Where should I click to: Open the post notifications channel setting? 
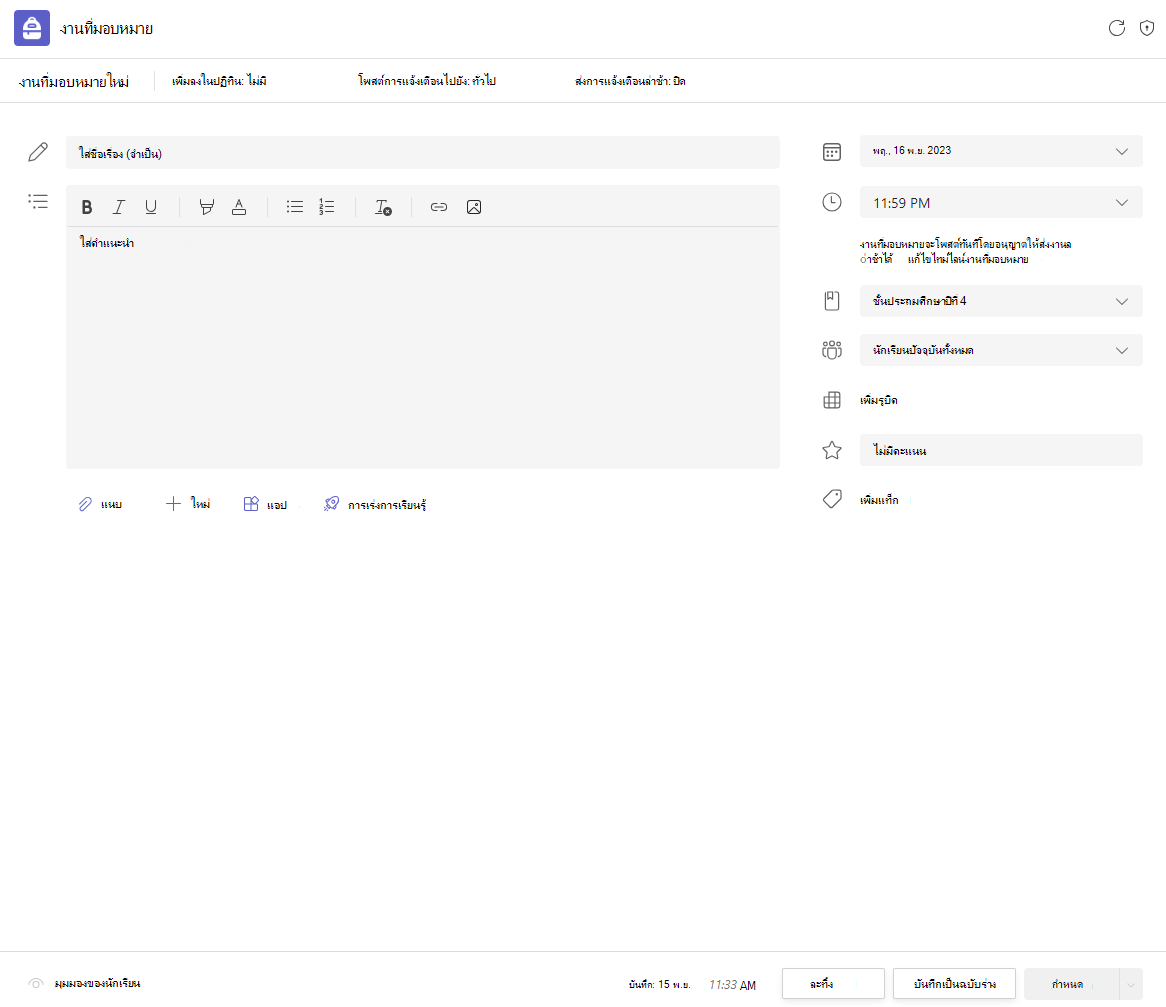pos(426,81)
